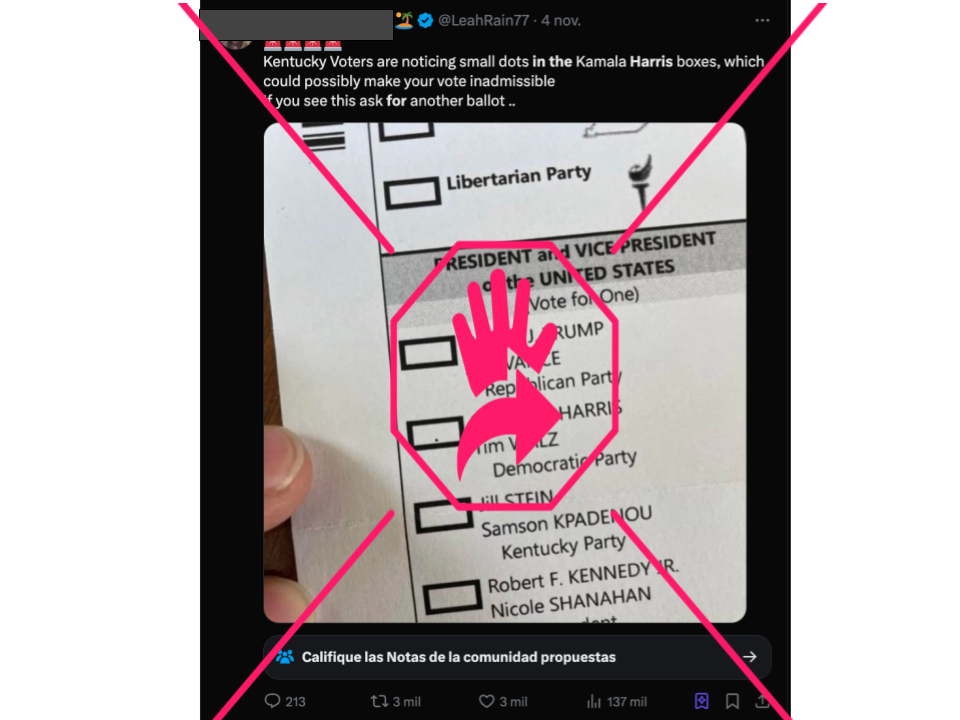Click the share upload icon

[762, 701]
